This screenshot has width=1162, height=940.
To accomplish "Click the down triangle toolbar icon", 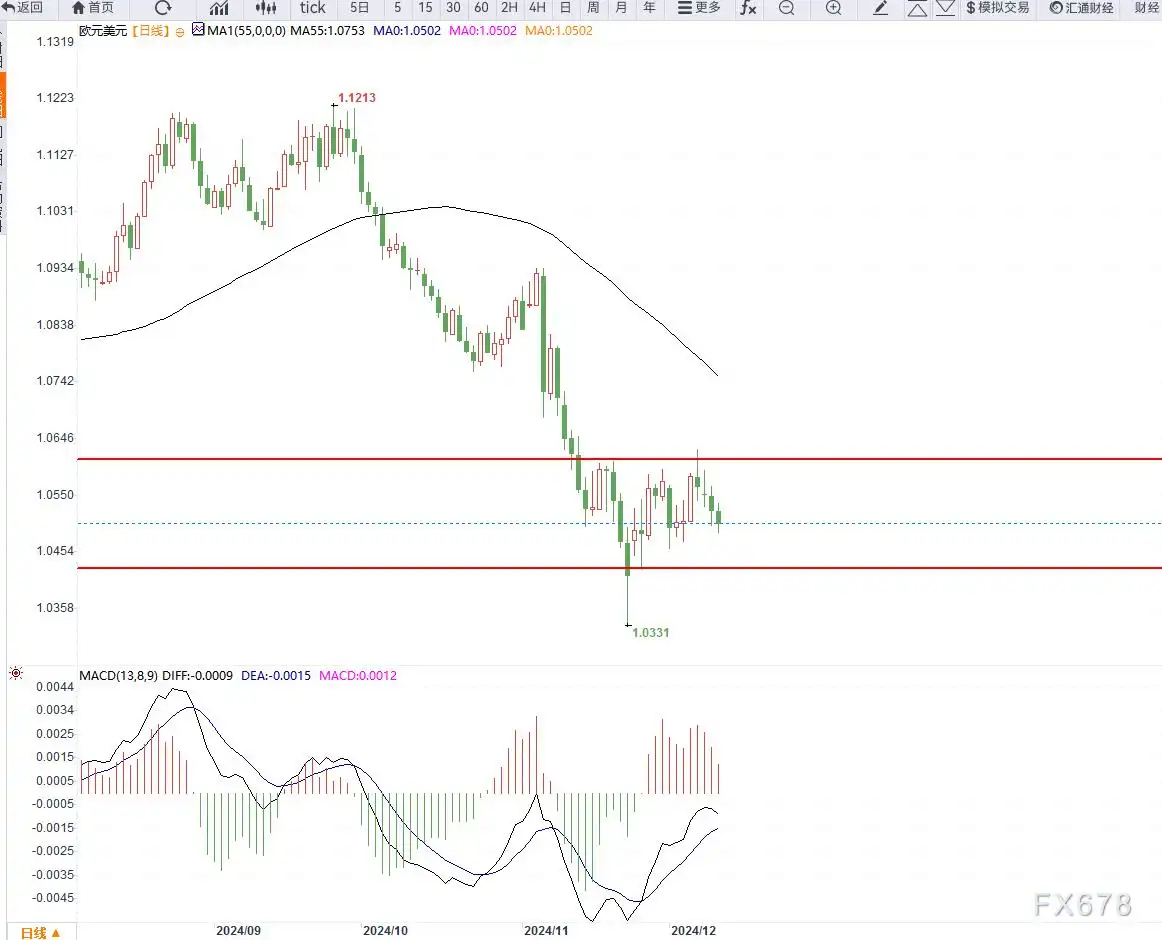I will tap(945, 9).
